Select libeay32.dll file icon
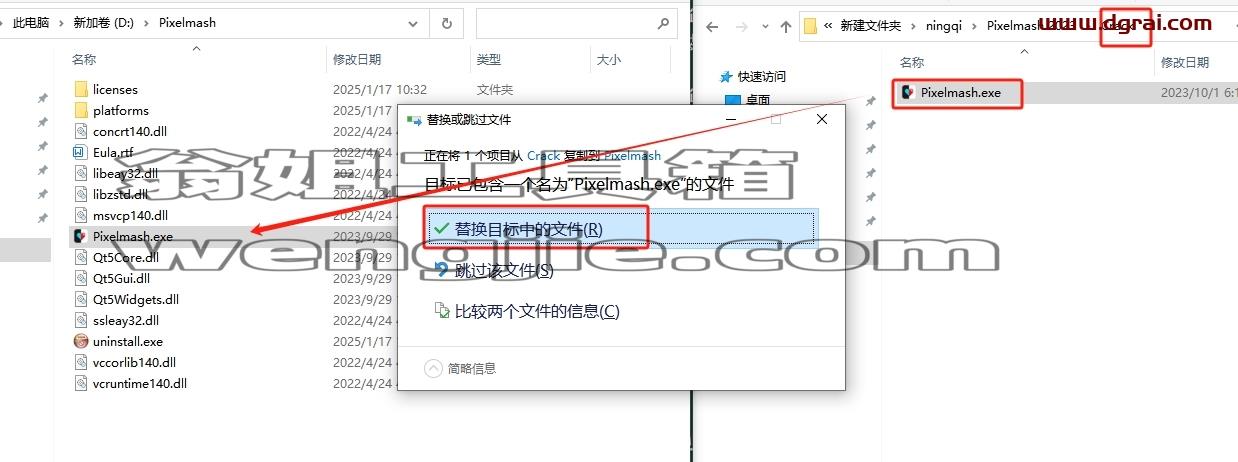This screenshot has height=462, width=1238. (x=82, y=173)
